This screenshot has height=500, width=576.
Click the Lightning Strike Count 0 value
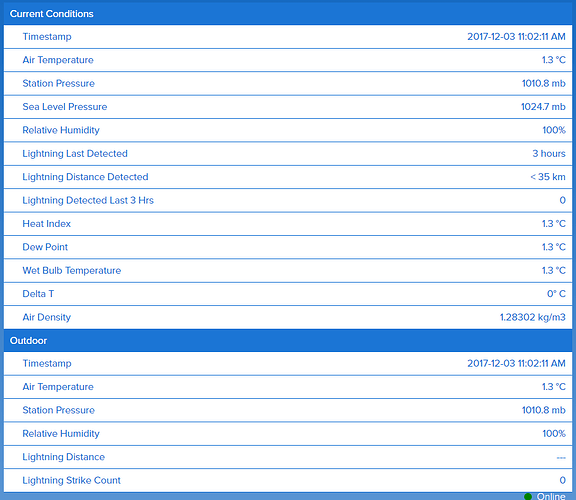(x=562, y=480)
